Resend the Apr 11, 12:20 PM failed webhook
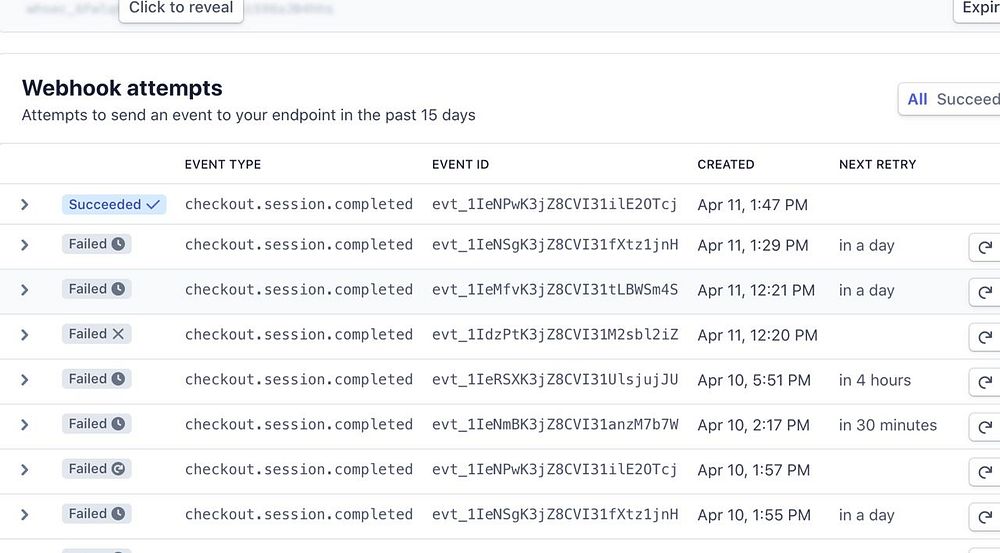1000x553 pixels. pos(985,336)
